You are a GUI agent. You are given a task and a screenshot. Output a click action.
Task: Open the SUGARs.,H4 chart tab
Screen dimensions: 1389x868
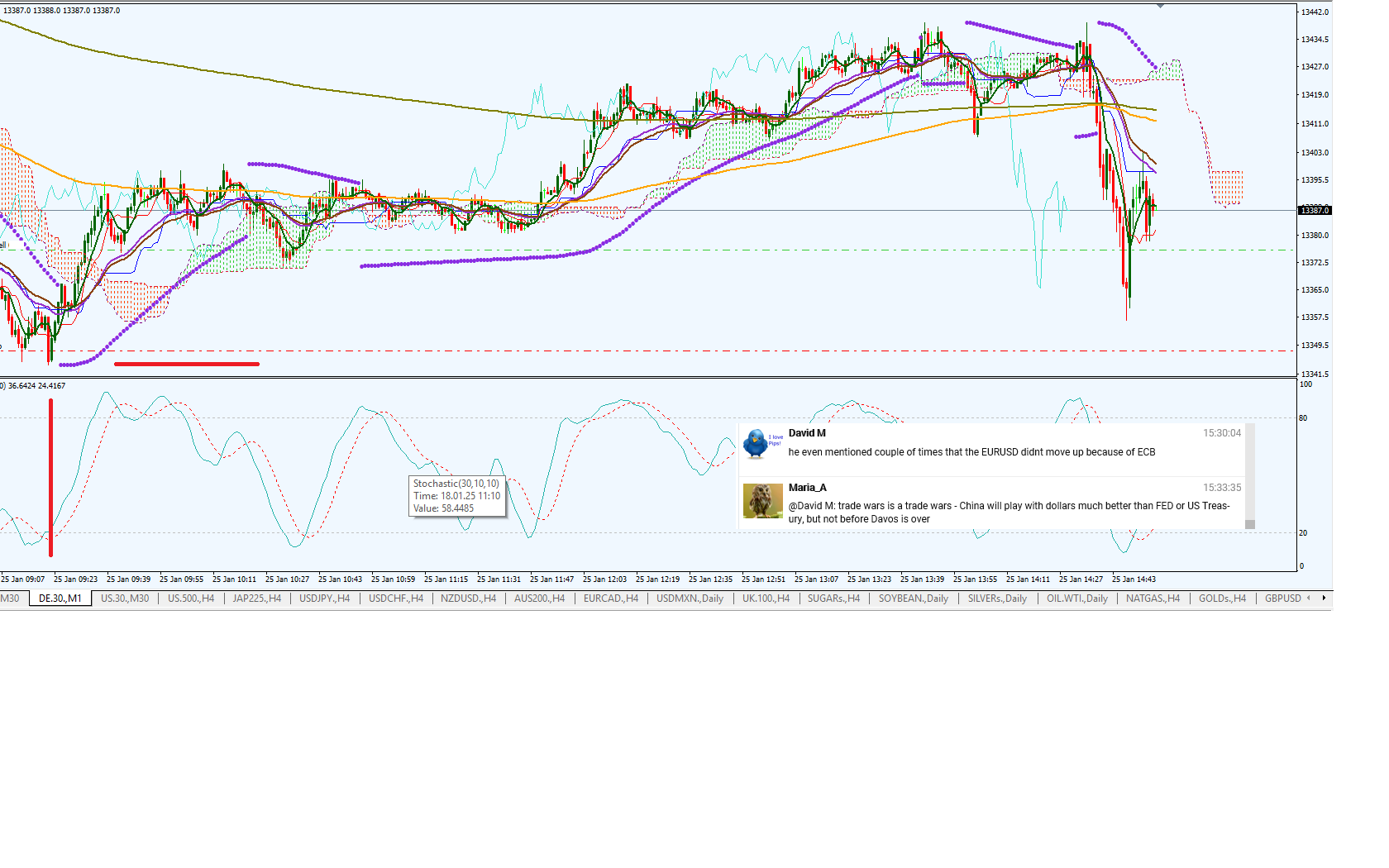[833, 599]
